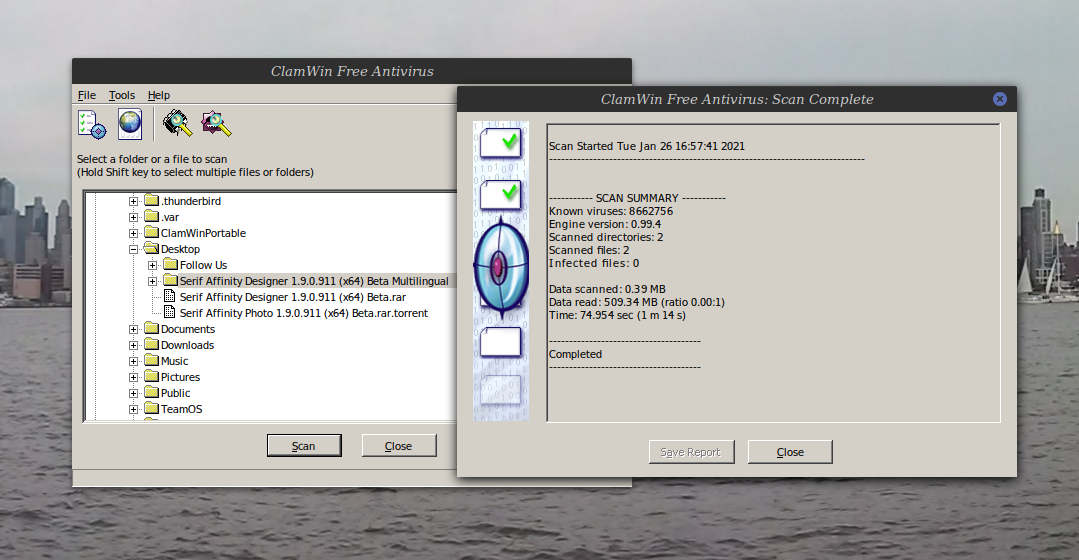The image size is (1079, 560).
Task: Expand the Music folder node
Action: [x=133, y=361]
